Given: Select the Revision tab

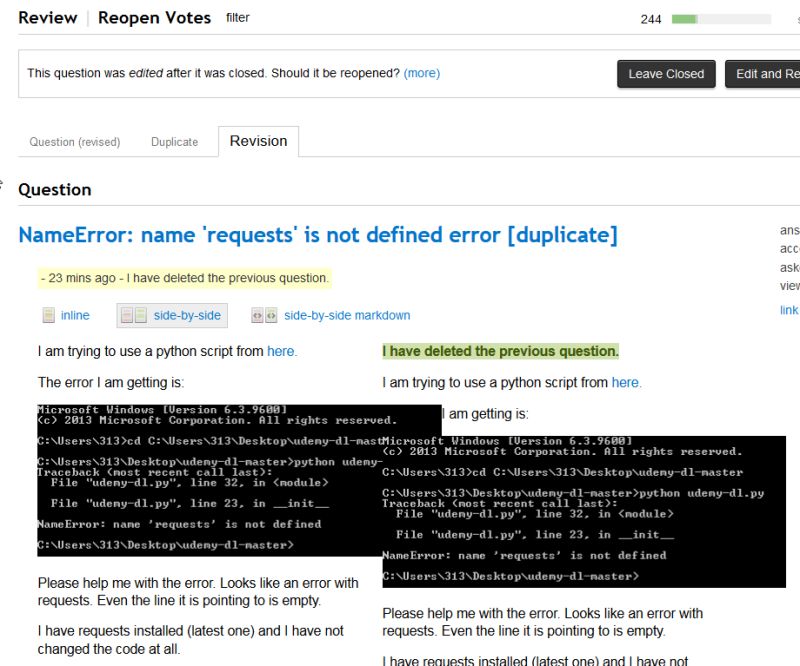Looking at the screenshot, I should [x=258, y=141].
